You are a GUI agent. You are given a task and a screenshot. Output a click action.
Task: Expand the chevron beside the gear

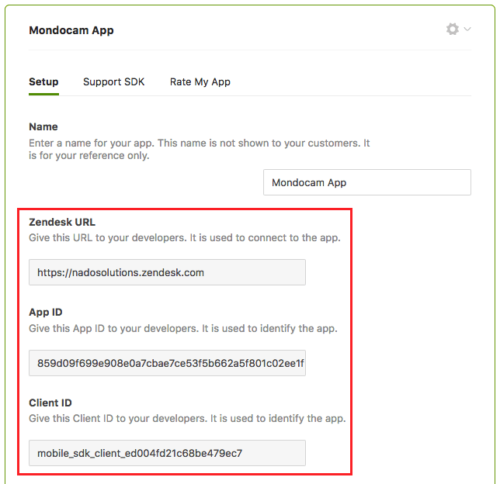(x=467, y=29)
